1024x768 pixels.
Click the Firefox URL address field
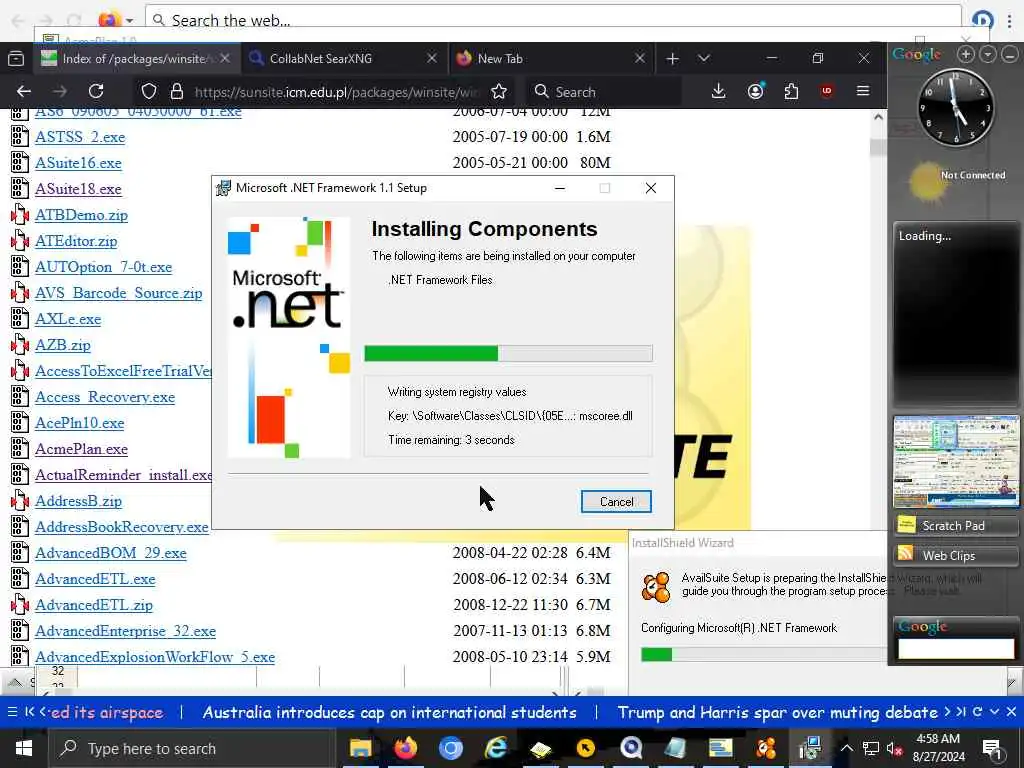click(x=336, y=92)
